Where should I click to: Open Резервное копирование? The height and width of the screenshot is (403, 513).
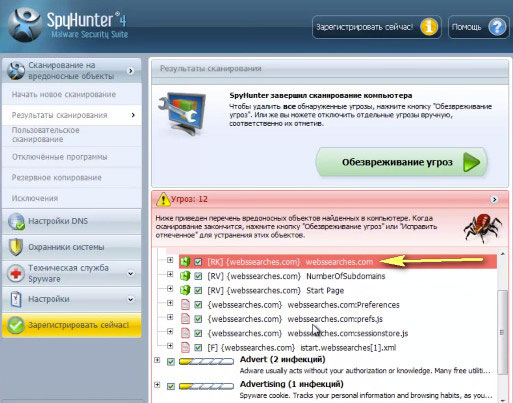pyautogui.click(x=72, y=177)
